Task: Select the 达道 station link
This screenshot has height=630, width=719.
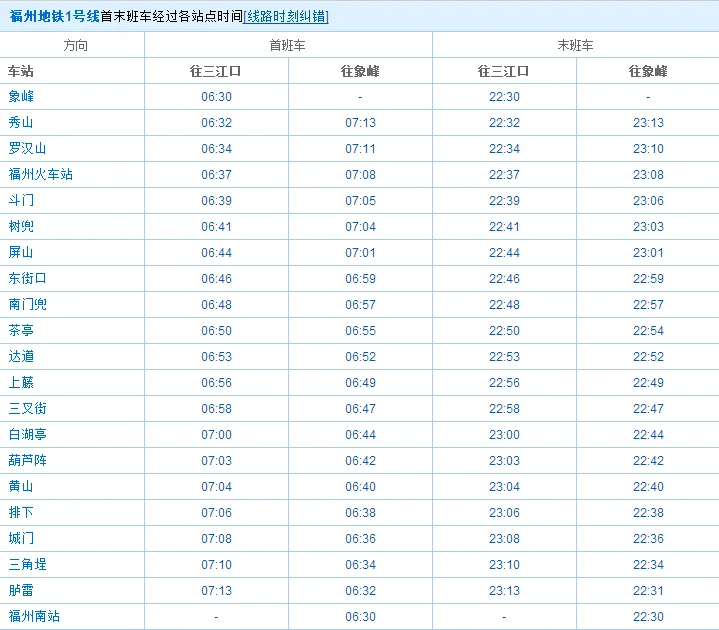Action: point(21,357)
